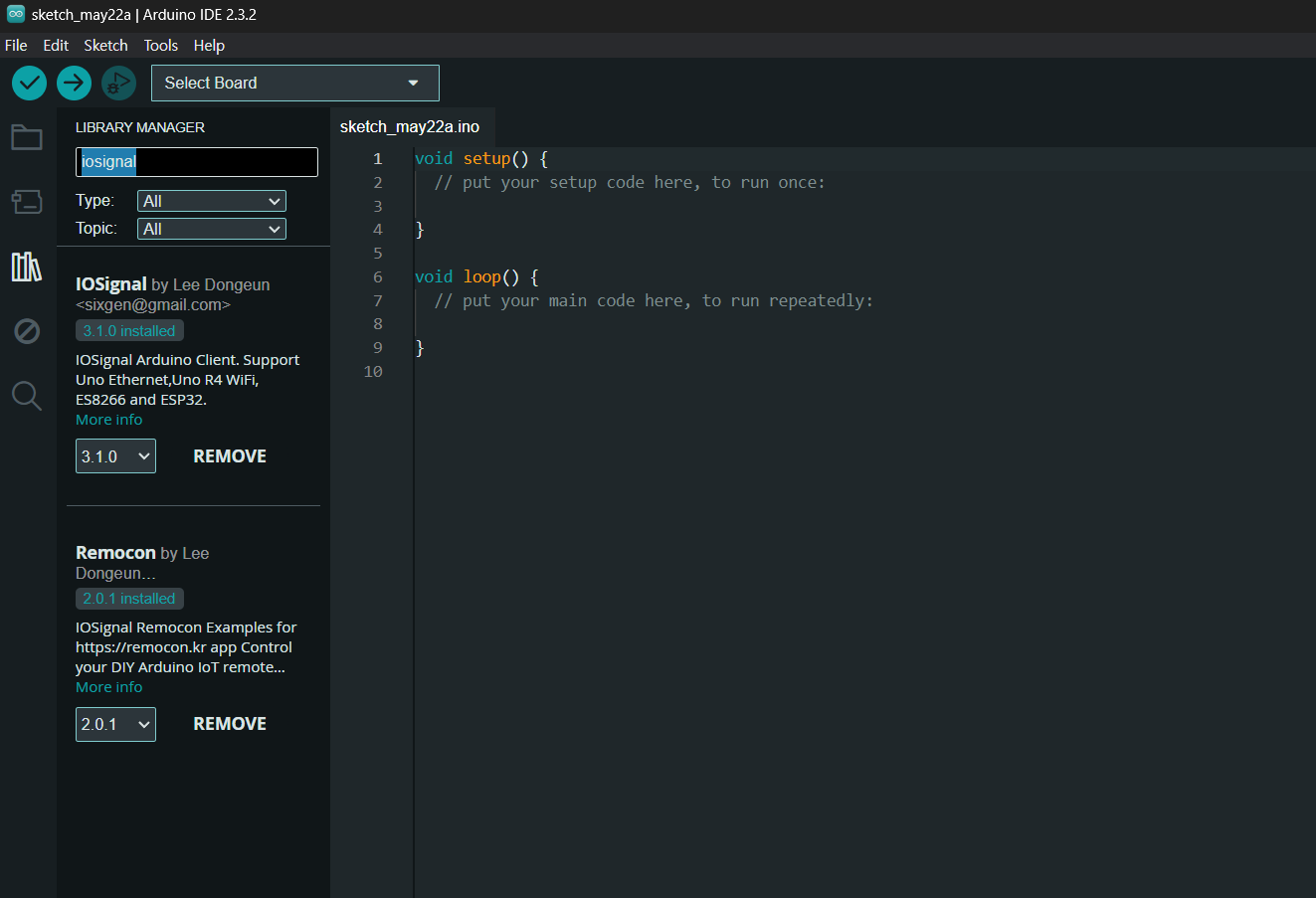
Task: Open More info link for IOSignal
Action: pyautogui.click(x=109, y=420)
